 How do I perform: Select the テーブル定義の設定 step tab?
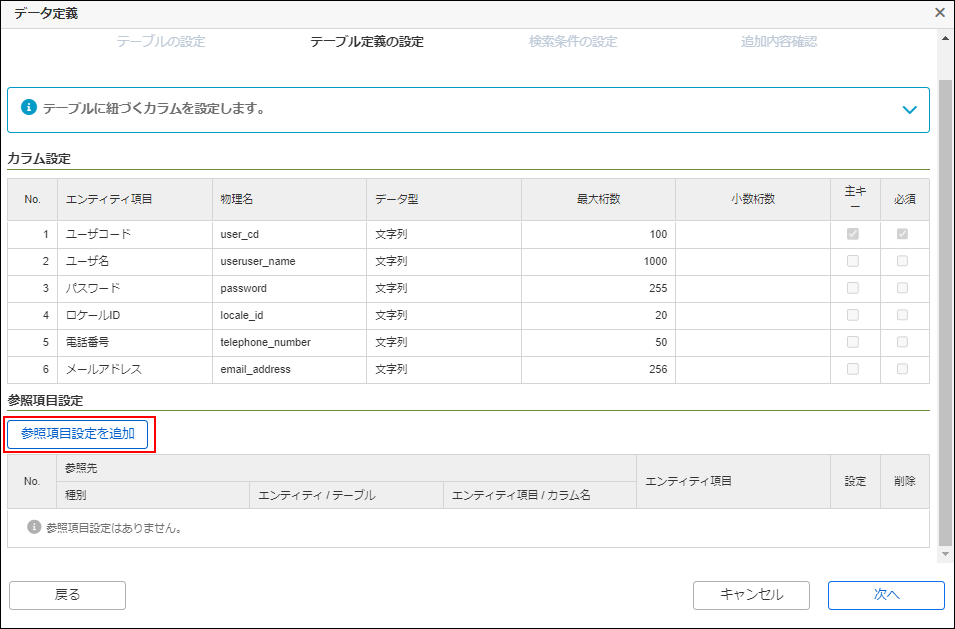(367, 41)
